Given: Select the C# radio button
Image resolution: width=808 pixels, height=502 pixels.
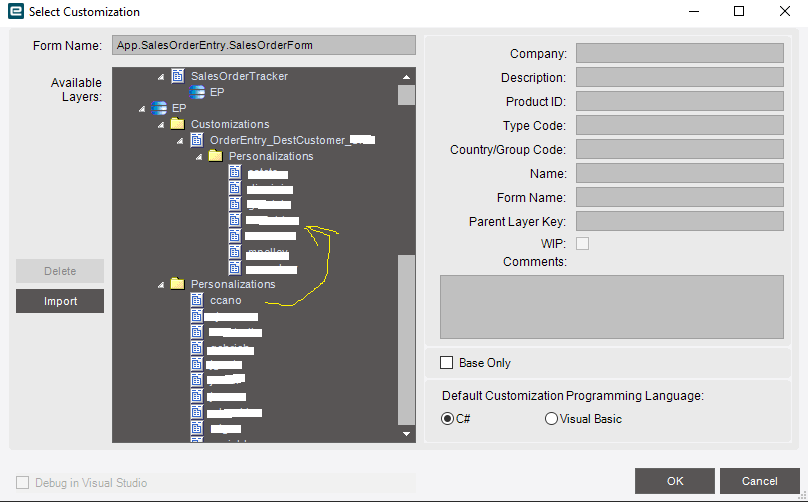Looking at the screenshot, I should tap(447, 419).
